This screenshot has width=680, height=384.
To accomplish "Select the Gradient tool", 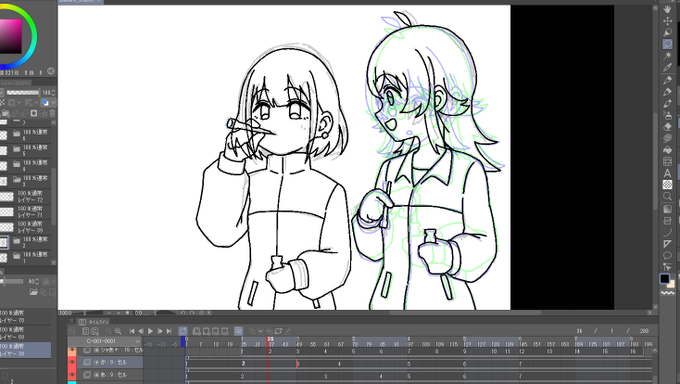I will [x=667, y=209].
